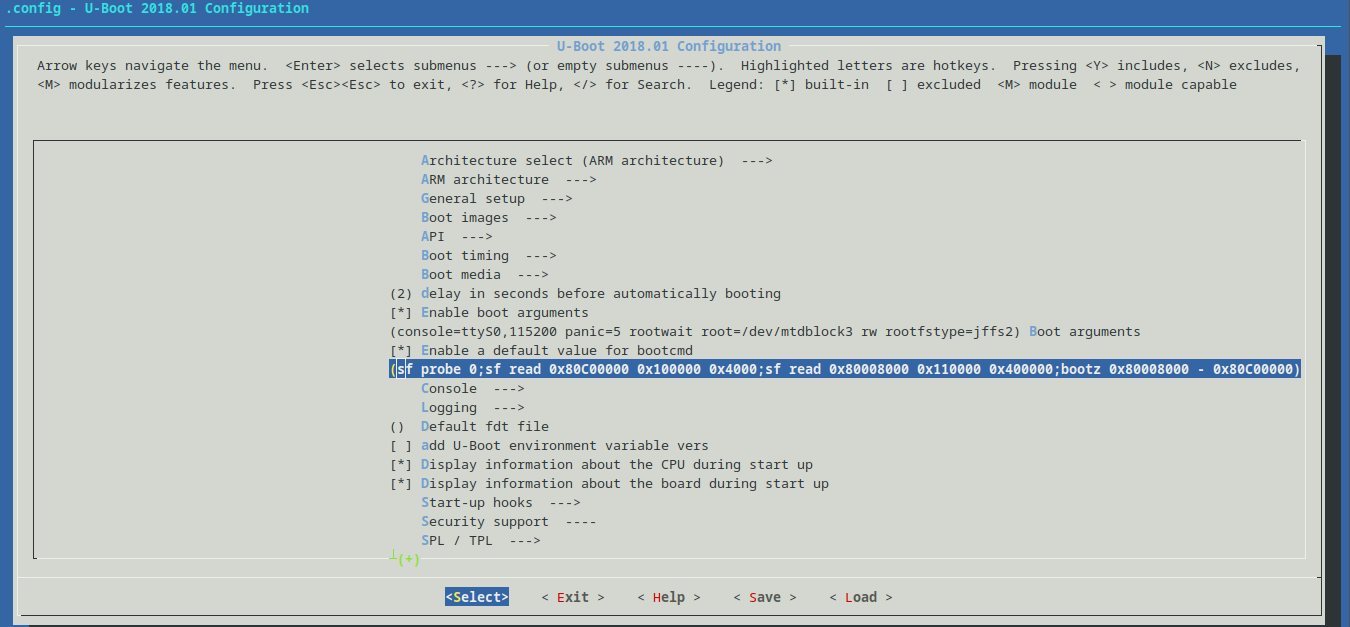Click the '.config - U-Boot 2018.01 Configuration' header text
The height and width of the screenshot is (627, 1350).
pyautogui.click(x=155, y=9)
